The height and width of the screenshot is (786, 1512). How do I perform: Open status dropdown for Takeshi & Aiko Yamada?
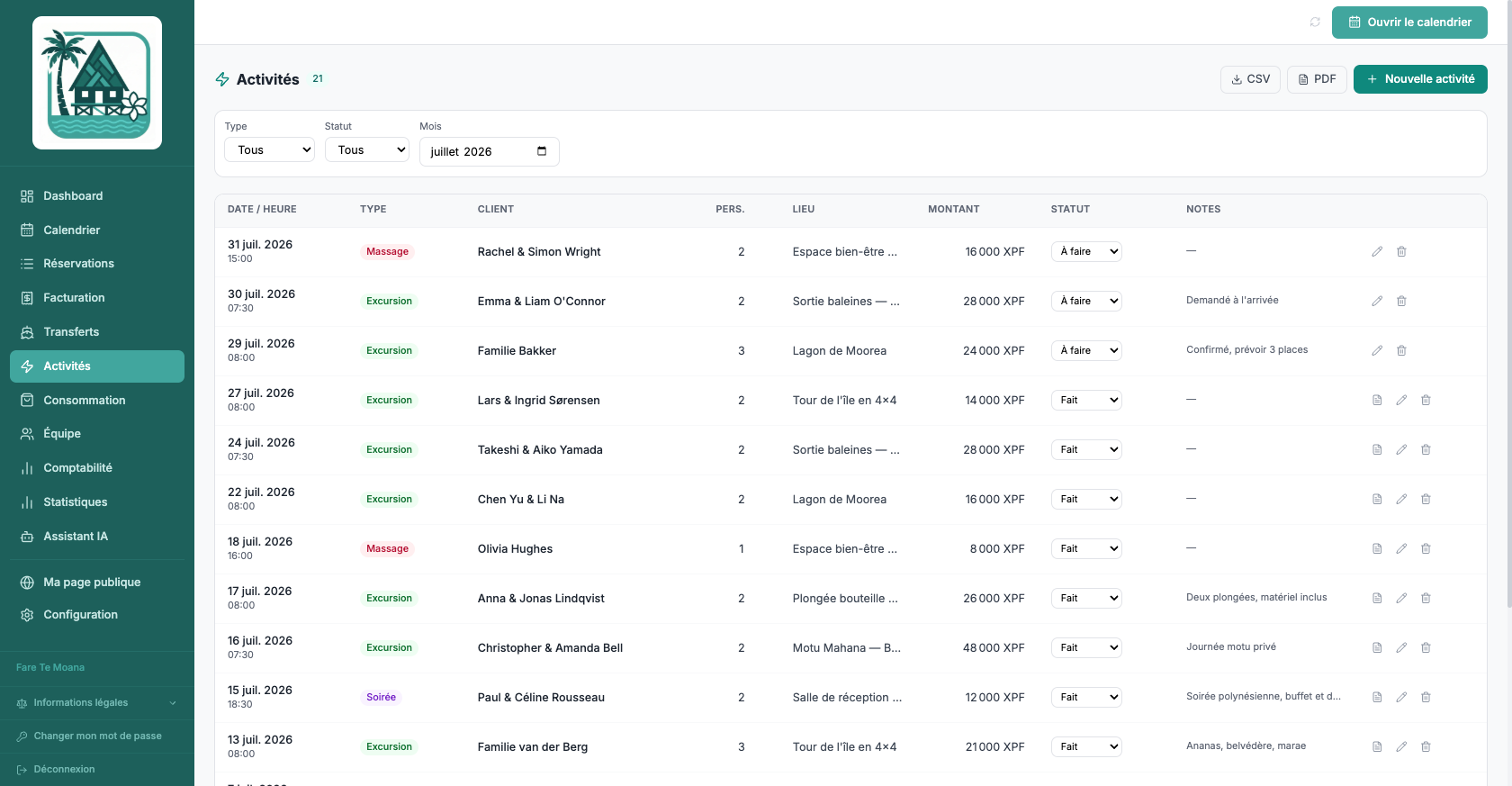click(1086, 450)
